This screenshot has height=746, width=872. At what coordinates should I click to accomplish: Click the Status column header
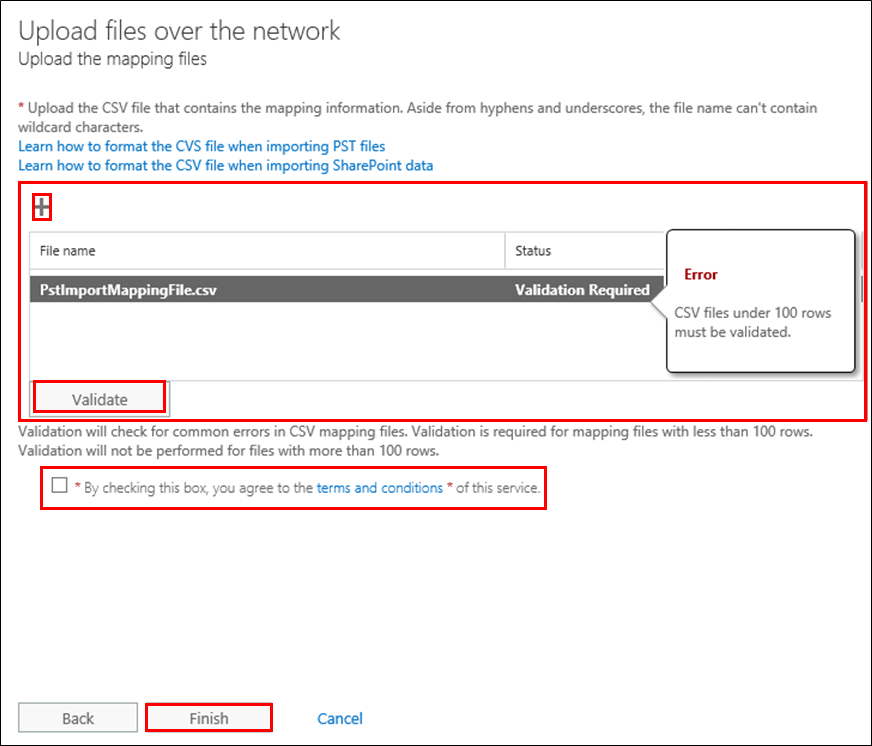point(584,251)
